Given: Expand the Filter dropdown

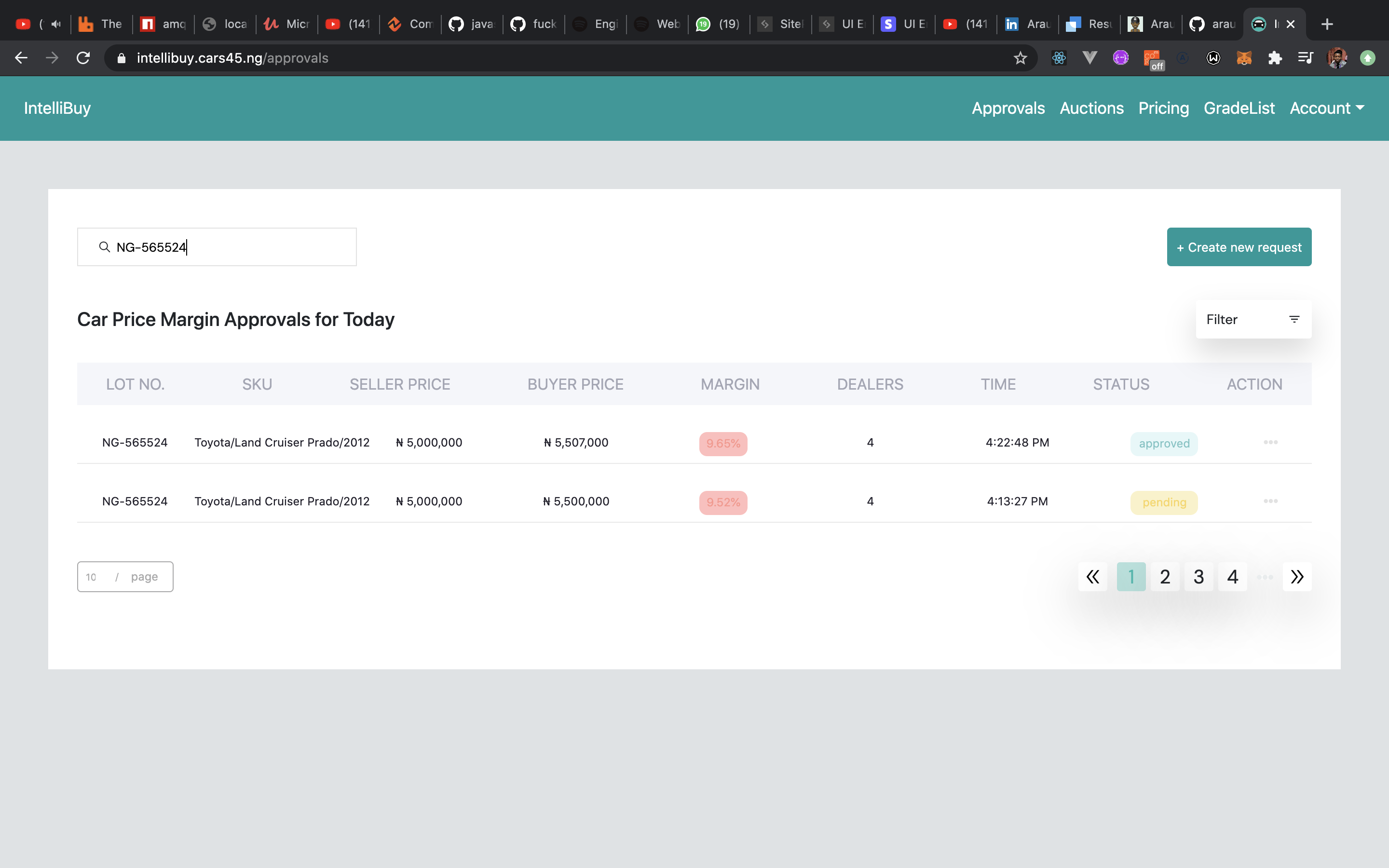Looking at the screenshot, I should pyautogui.click(x=1253, y=319).
